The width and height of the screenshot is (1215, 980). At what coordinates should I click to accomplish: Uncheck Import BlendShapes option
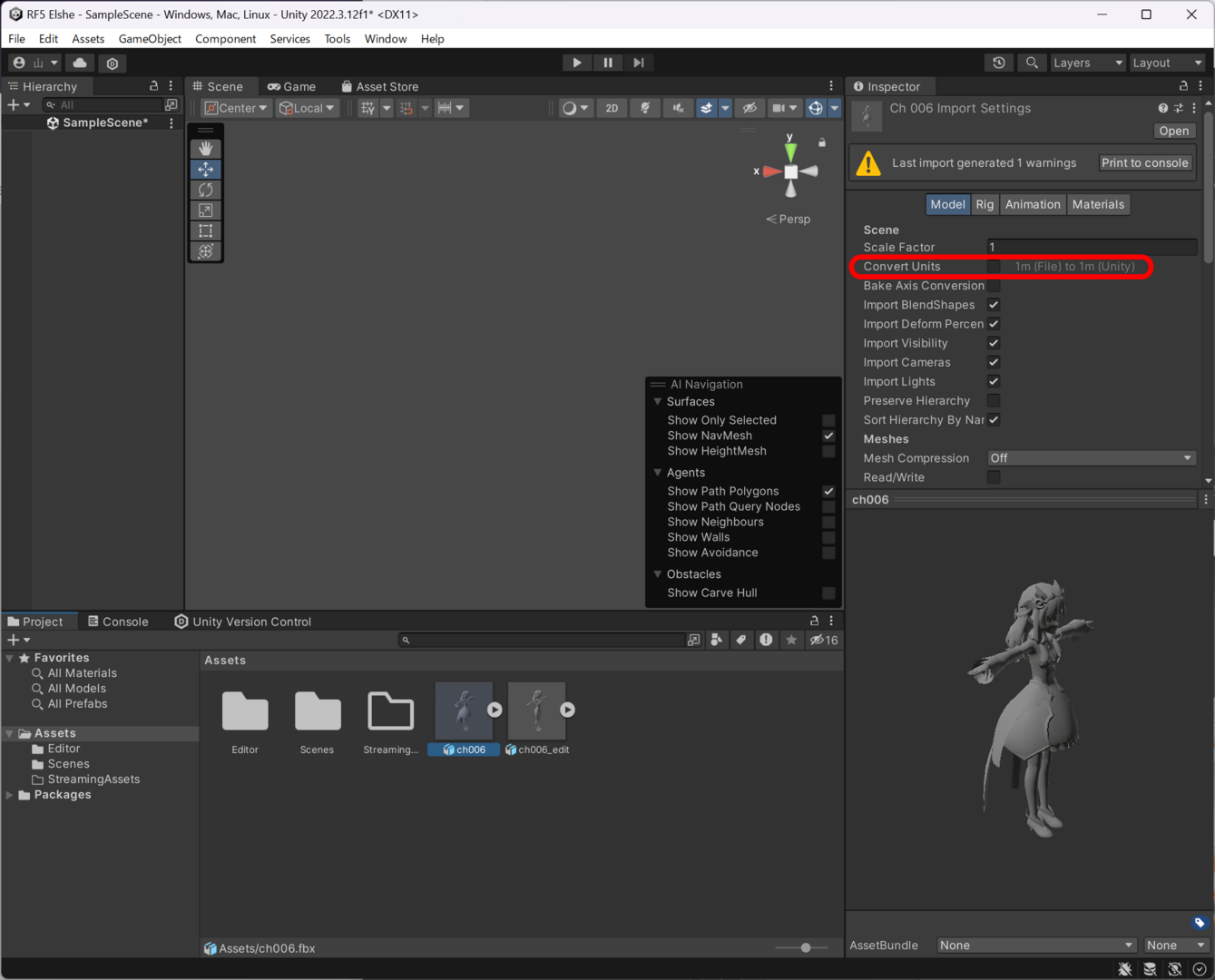coord(995,305)
